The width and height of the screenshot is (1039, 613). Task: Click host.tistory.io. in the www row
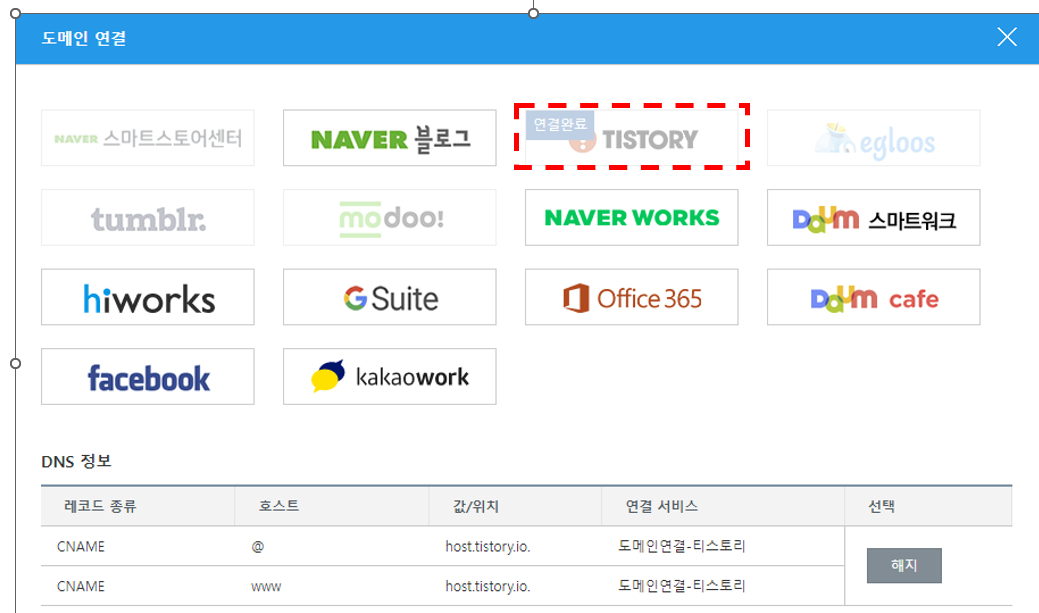click(x=488, y=586)
